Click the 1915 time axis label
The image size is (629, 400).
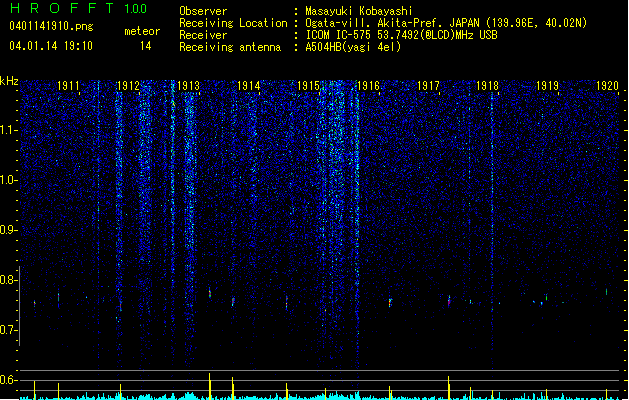point(308,85)
